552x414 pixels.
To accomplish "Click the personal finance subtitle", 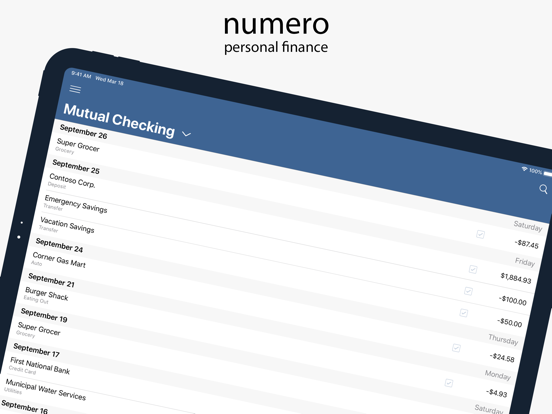I will [276, 48].
